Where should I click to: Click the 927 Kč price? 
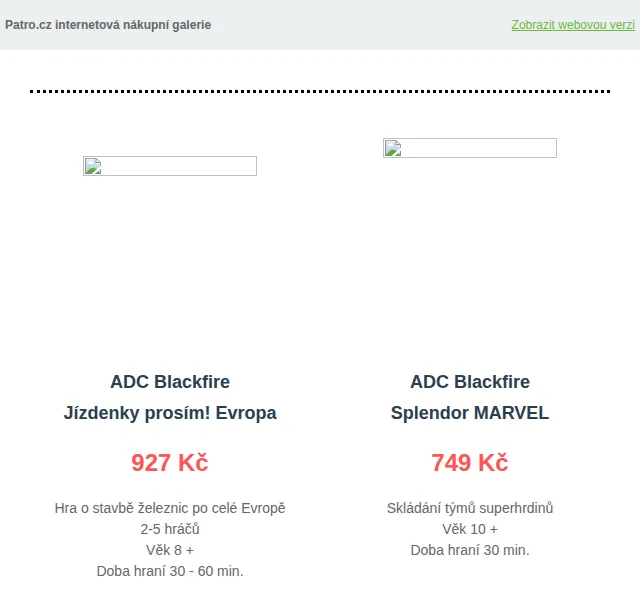coord(170,463)
